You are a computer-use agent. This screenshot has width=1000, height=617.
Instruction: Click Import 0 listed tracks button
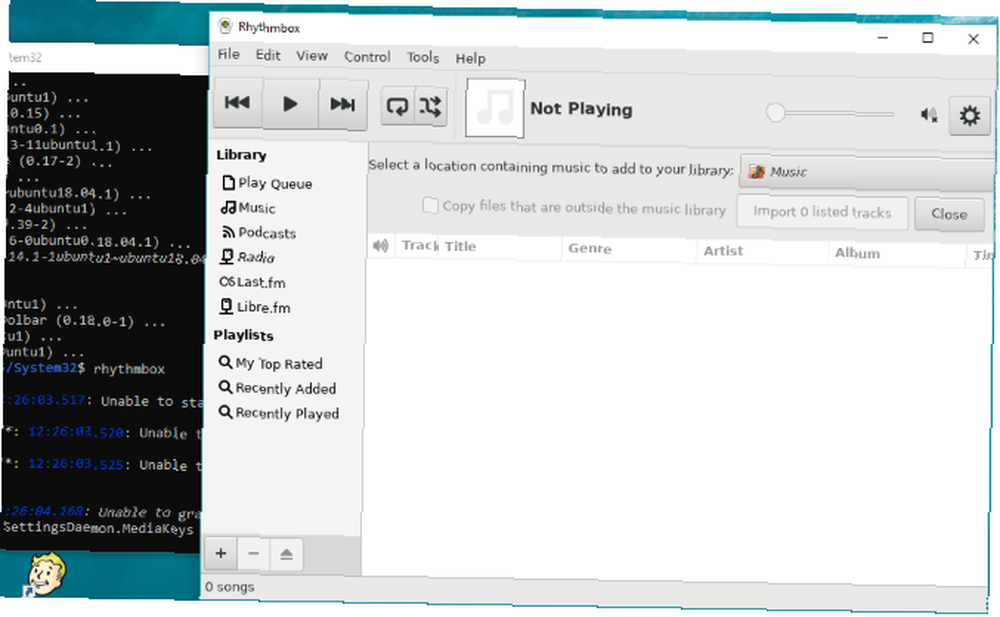tap(822, 212)
